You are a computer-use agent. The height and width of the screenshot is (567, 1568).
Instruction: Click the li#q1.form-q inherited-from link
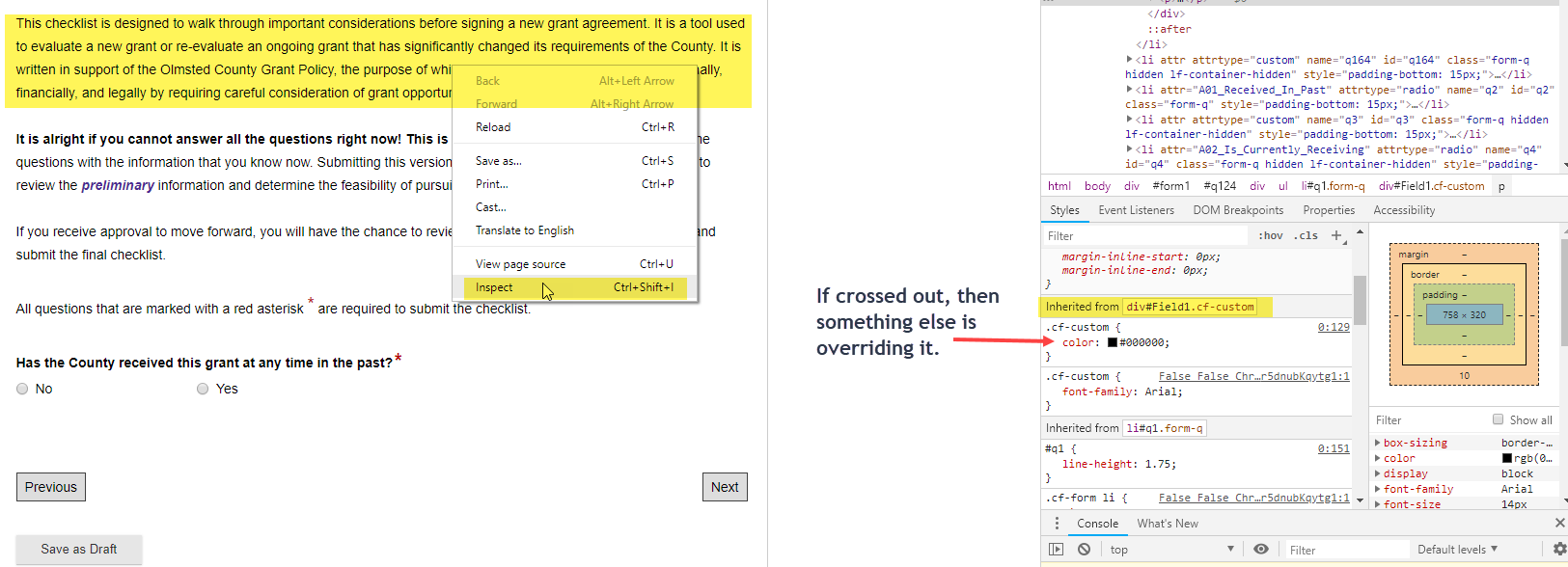coord(1165,428)
